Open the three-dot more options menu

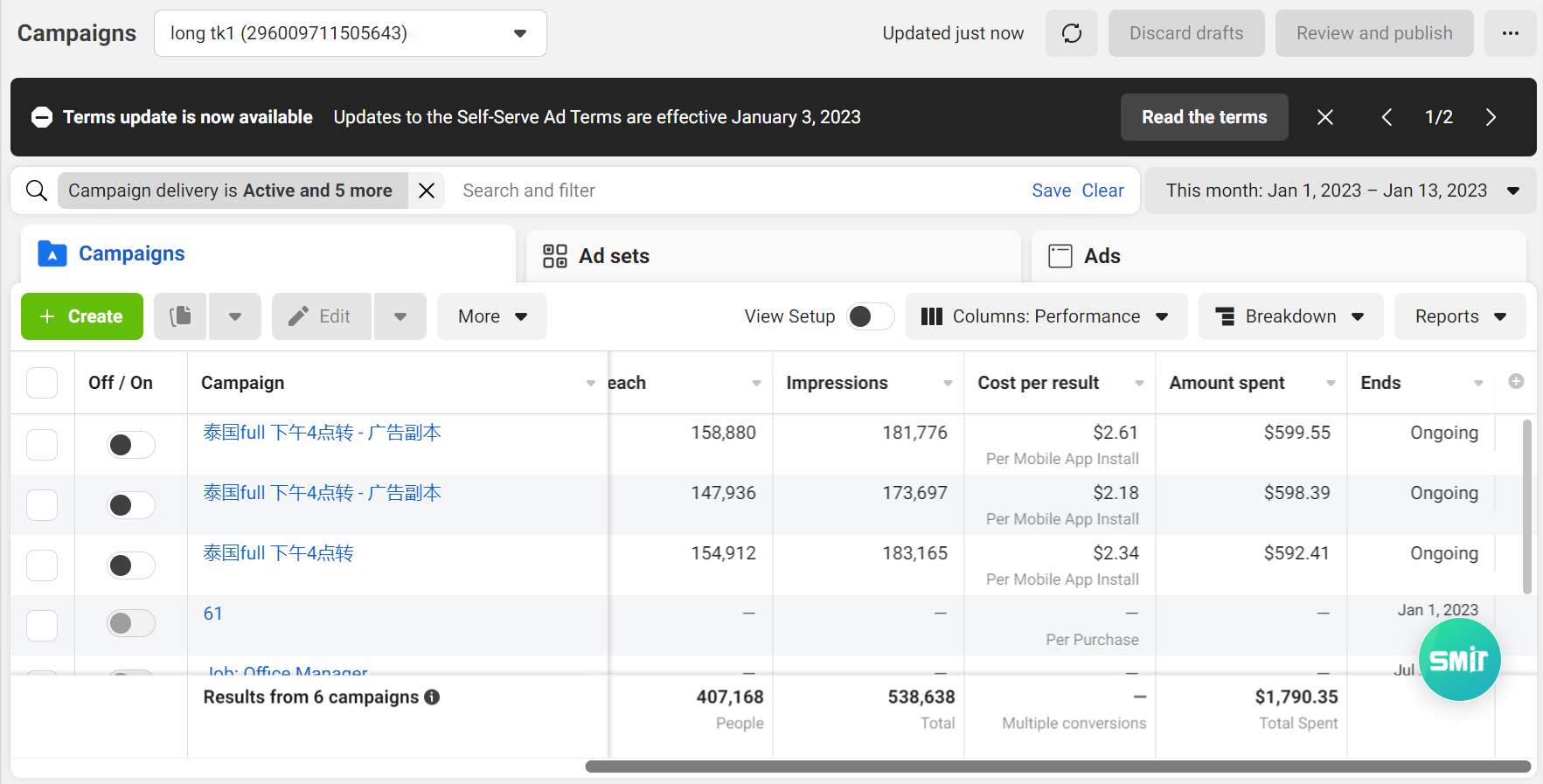point(1510,33)
